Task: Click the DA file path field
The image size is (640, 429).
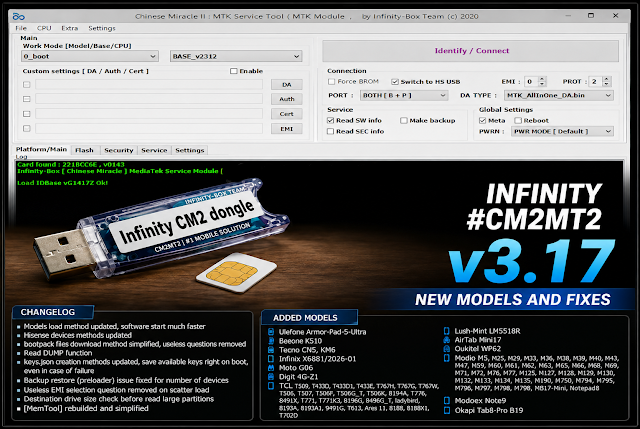Action: pyautogui.click(x=149, y=84)
